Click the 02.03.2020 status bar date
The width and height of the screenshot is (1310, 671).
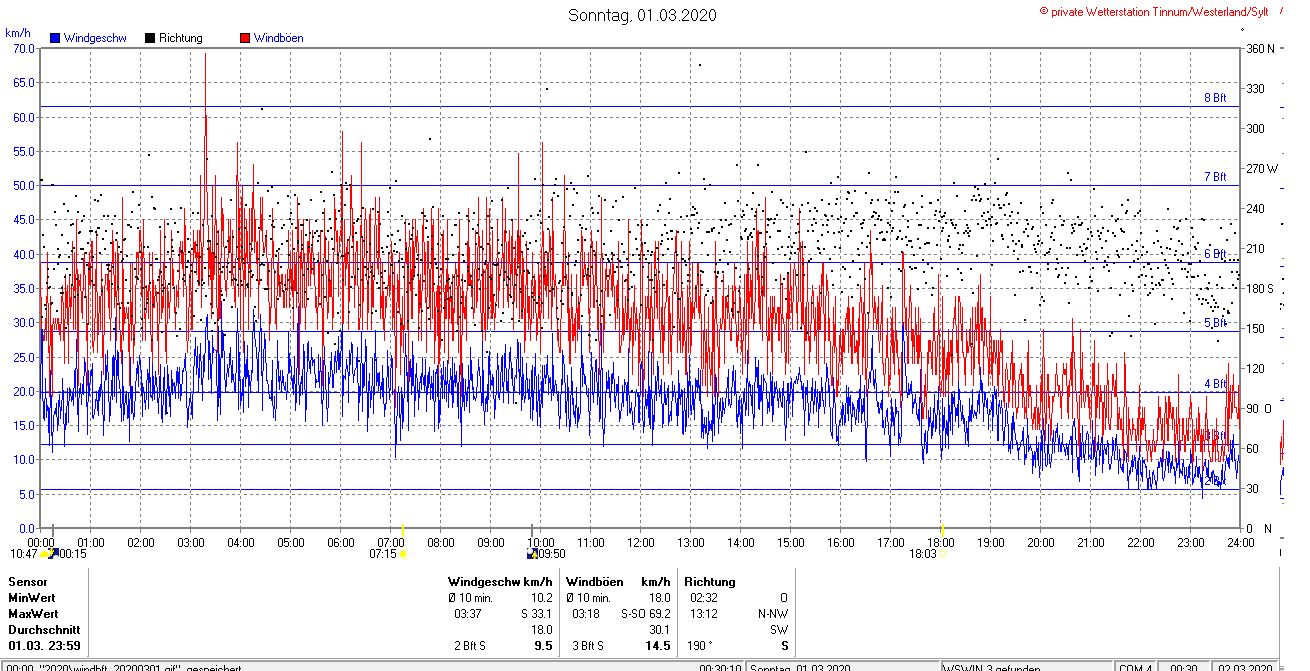pyautogui.click(x=1243, y=668)
